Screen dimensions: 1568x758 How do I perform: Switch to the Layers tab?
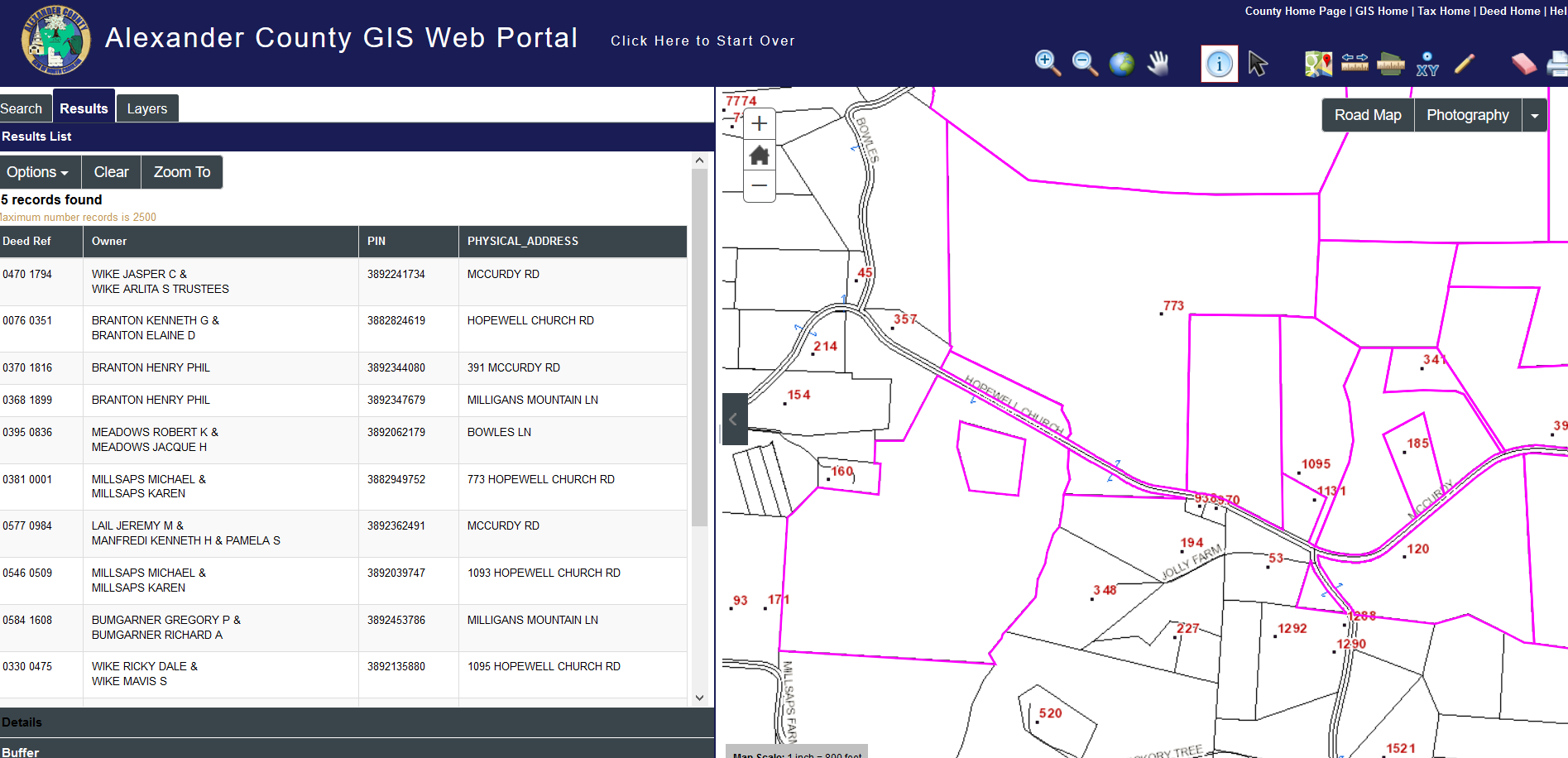coord(146,108)
